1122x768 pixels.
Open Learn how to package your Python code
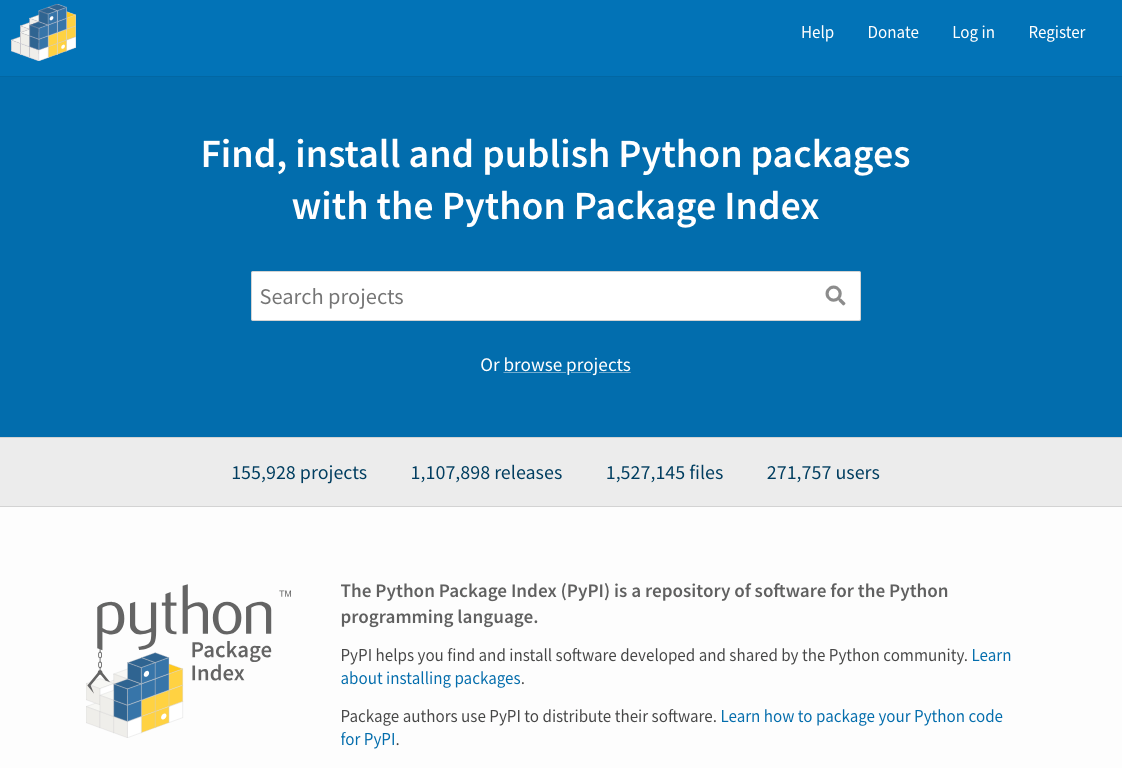(x=861, y=717)
